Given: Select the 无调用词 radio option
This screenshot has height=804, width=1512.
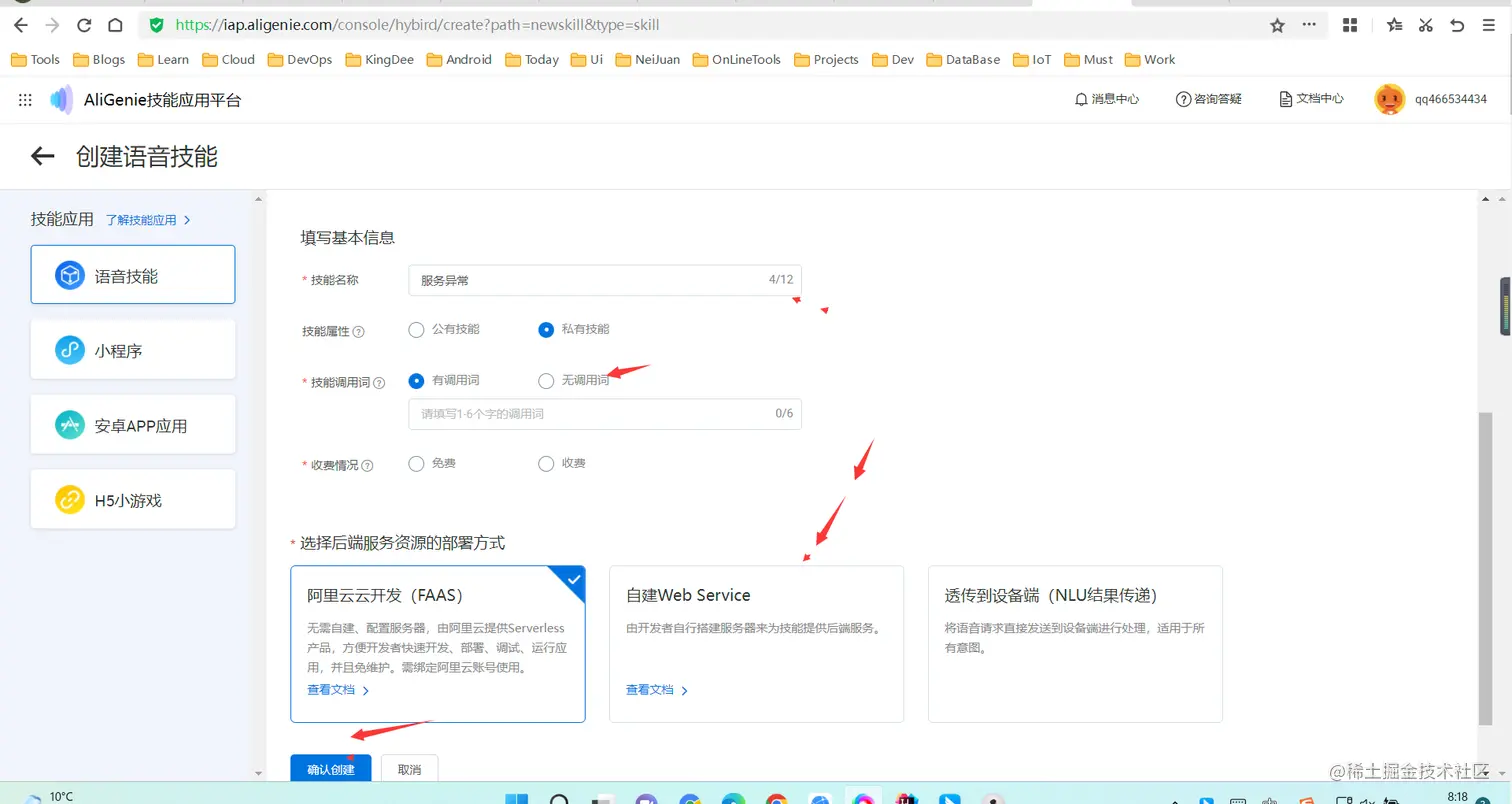Looking at the screenshot, I should point(546,381).
